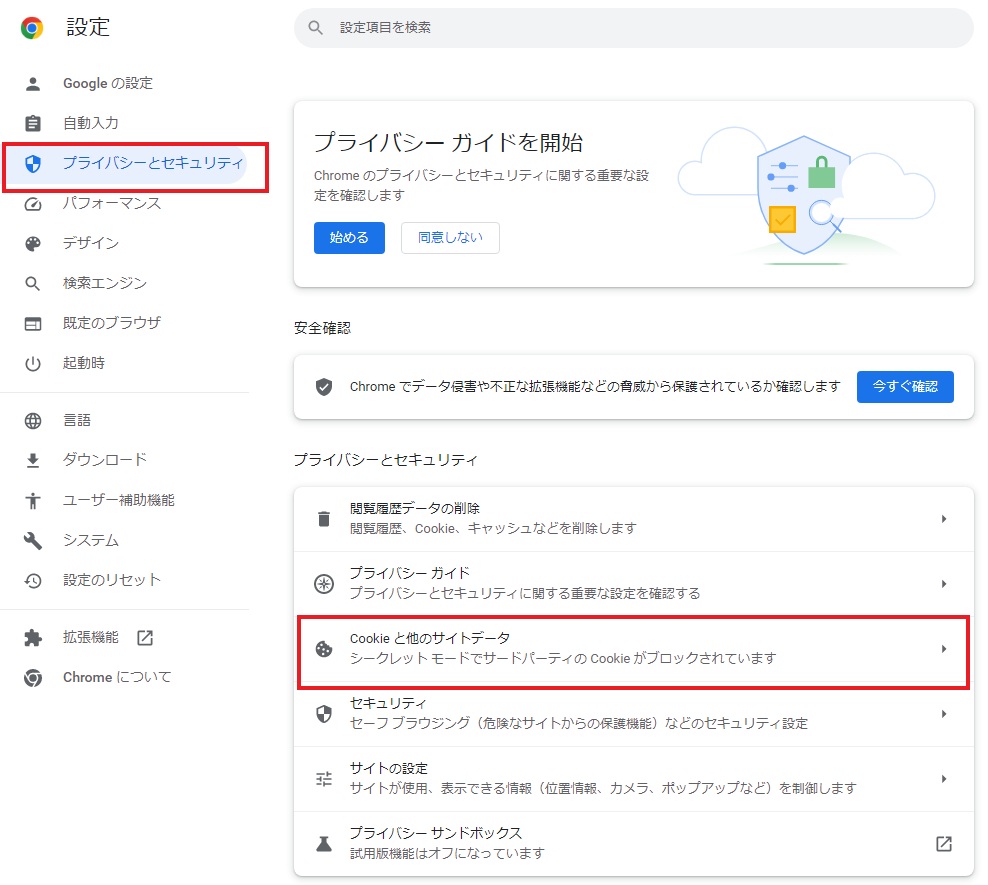
Task: Expand the 閲覧履歴データの削除 row arrow
Action: pos(944,519)
